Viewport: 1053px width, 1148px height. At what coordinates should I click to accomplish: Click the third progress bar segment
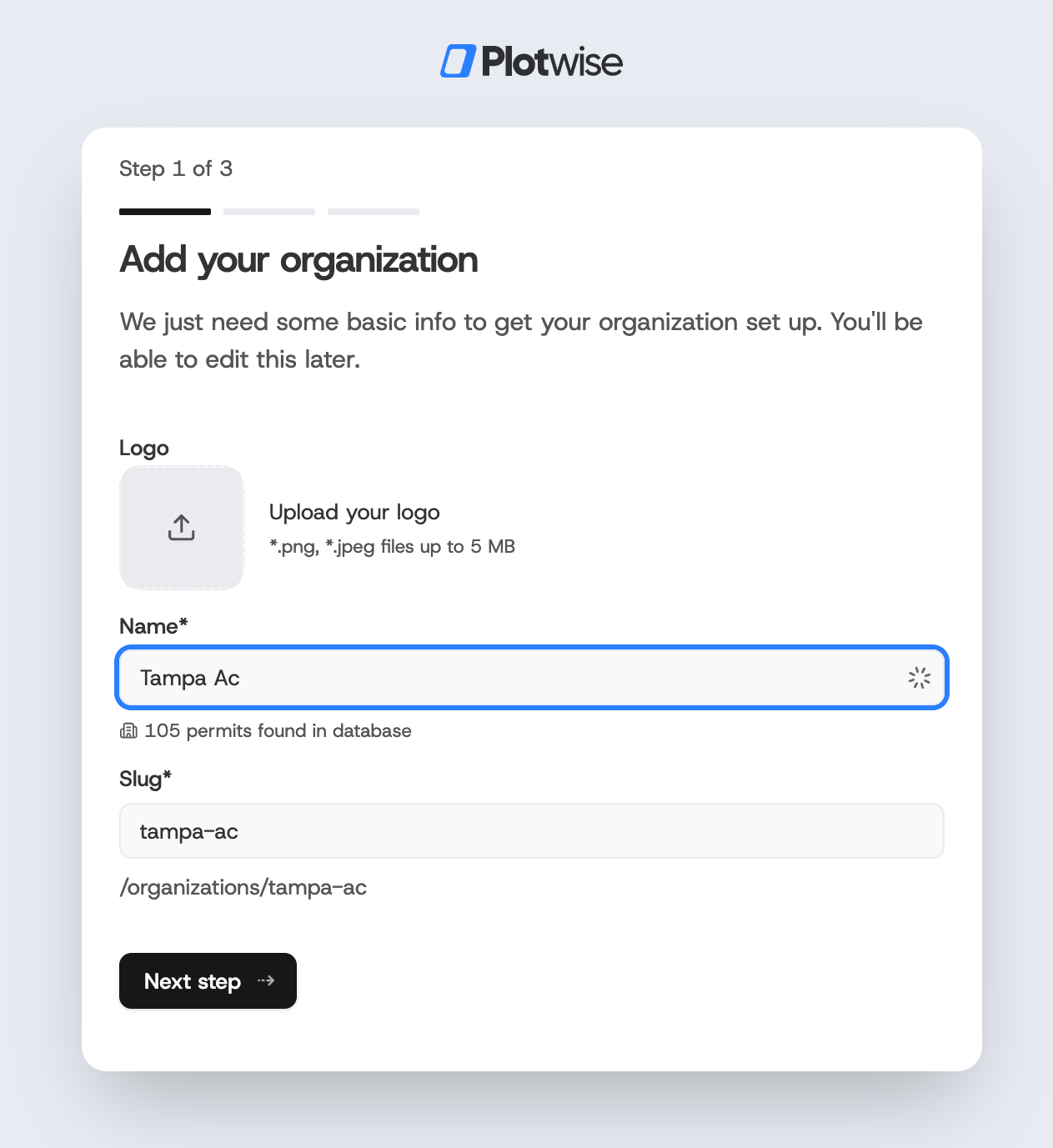373,212
